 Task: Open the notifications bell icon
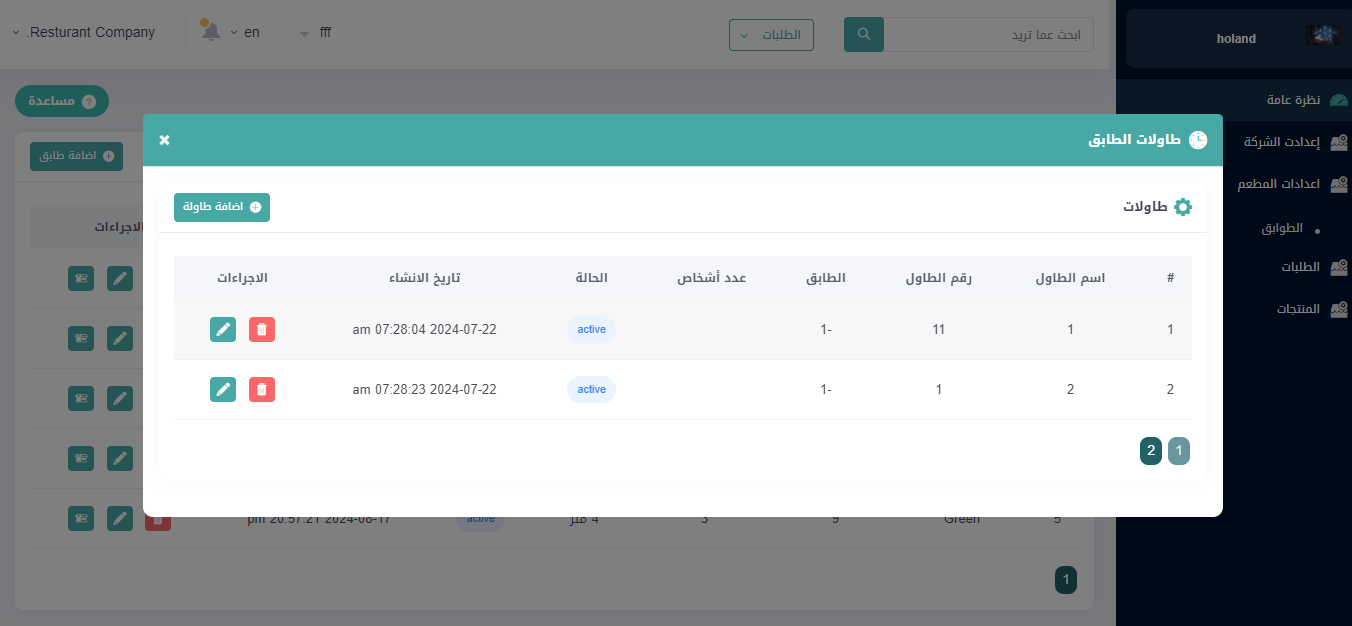click(x=210, y=32)
